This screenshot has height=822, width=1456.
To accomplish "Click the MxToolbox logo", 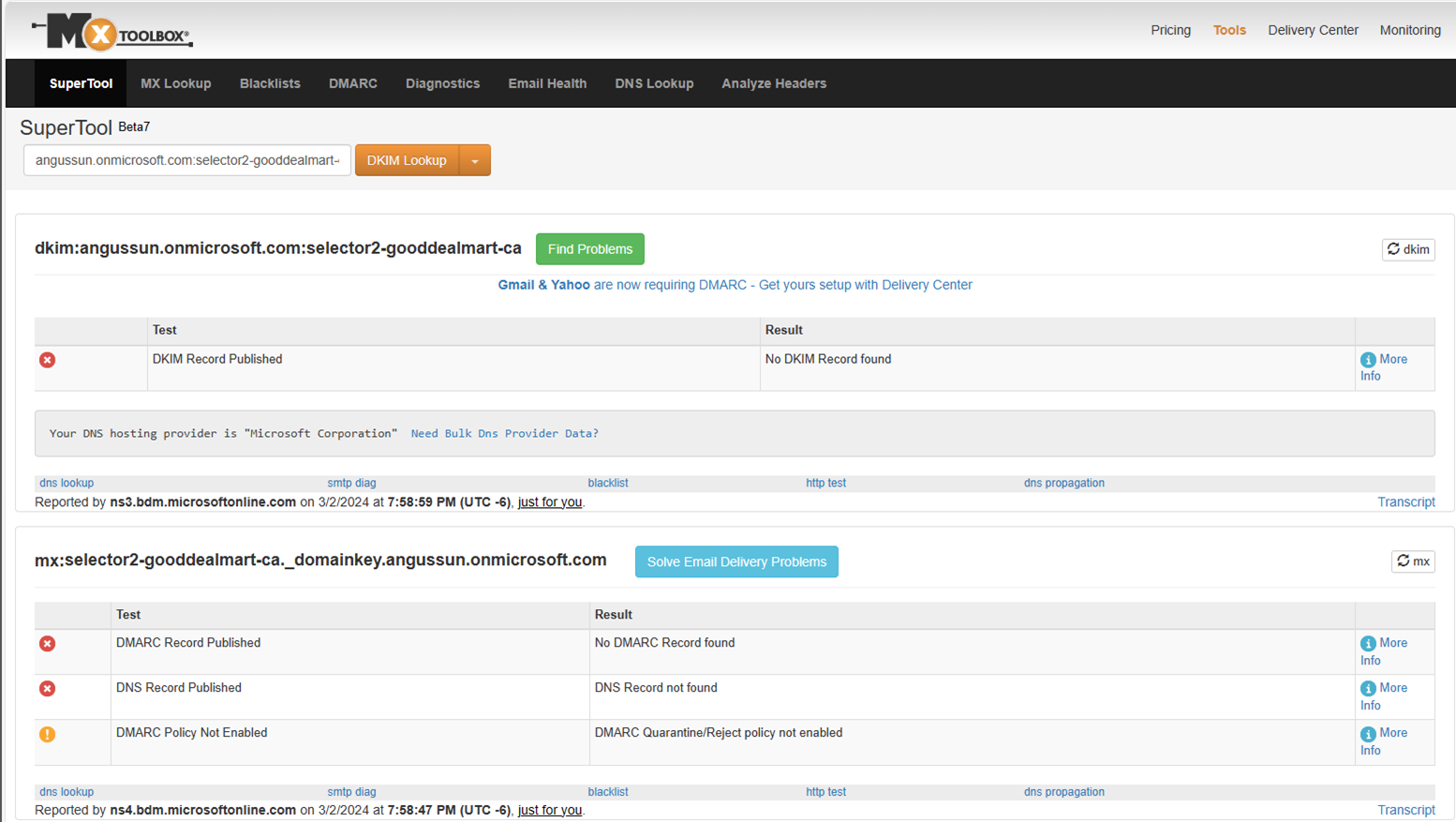I will (x=112, y=33).
